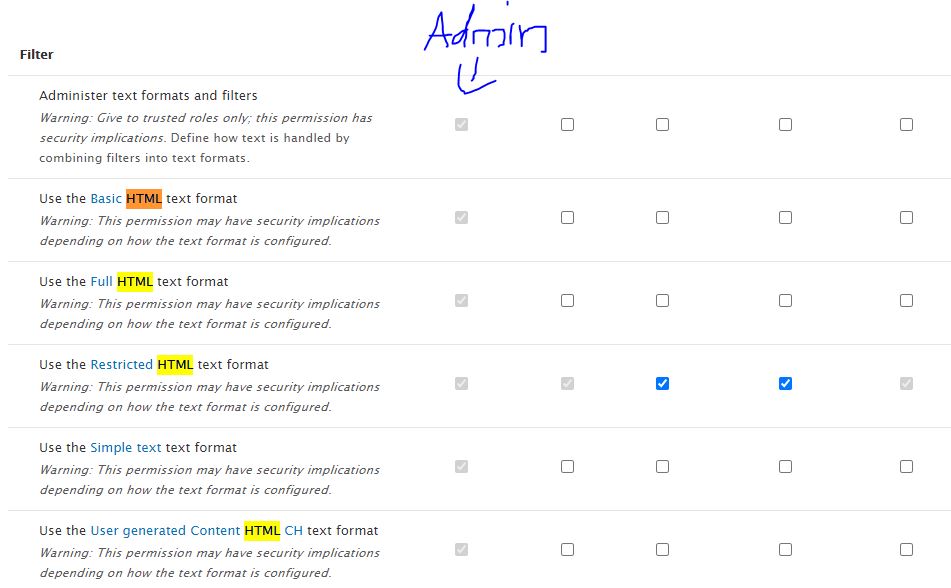Check Simple text format in third column
The width and height of the screenshot is (951, 588).
click(662, 467)
